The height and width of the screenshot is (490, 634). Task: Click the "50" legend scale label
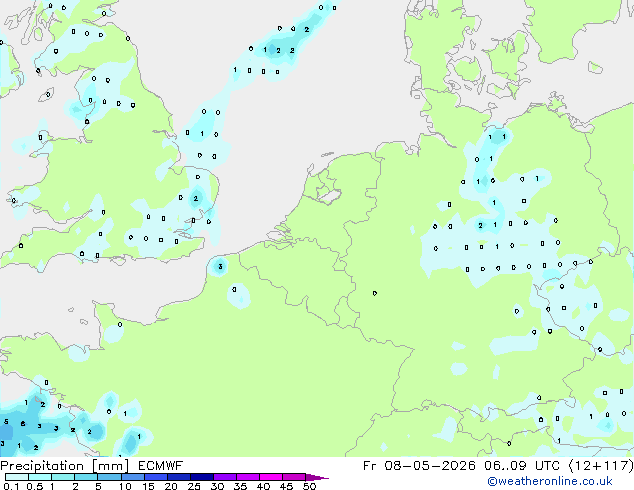point(309,486)
